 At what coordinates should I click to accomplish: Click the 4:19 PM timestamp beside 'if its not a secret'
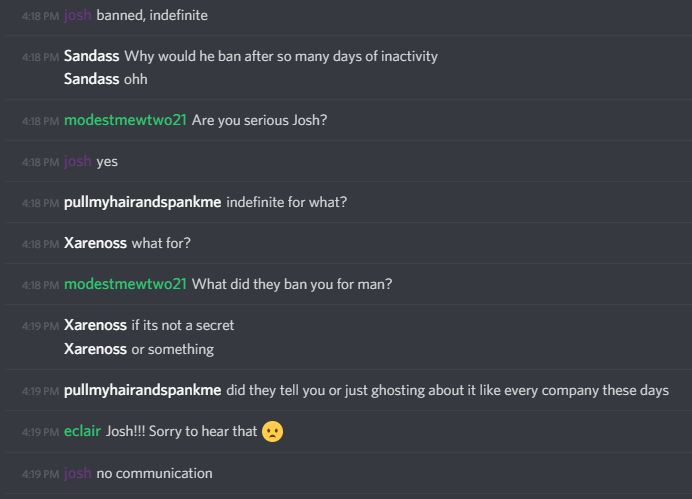(x=40, y=326)
